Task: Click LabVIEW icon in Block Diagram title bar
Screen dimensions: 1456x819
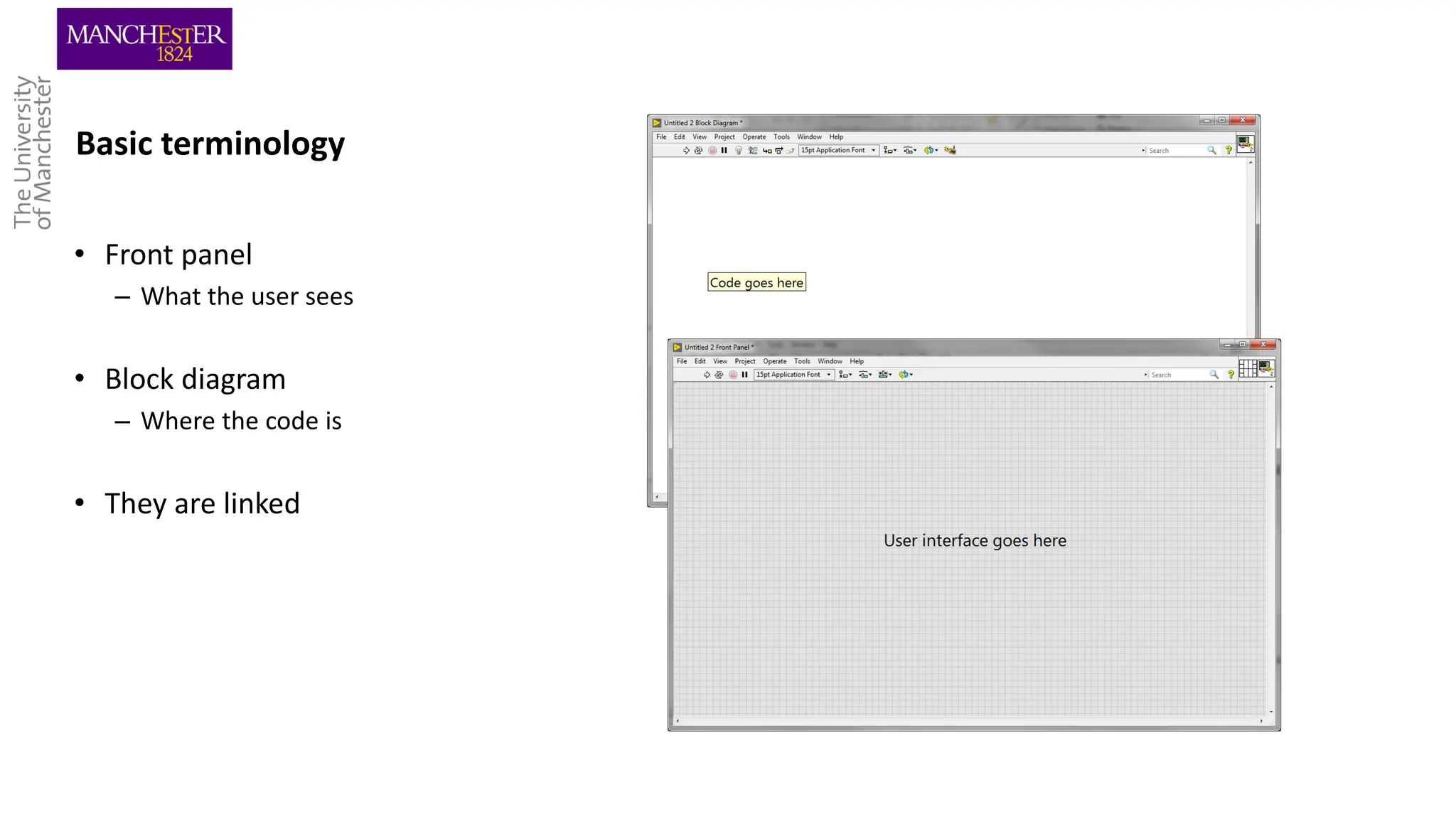Action: tap(657, 122)
